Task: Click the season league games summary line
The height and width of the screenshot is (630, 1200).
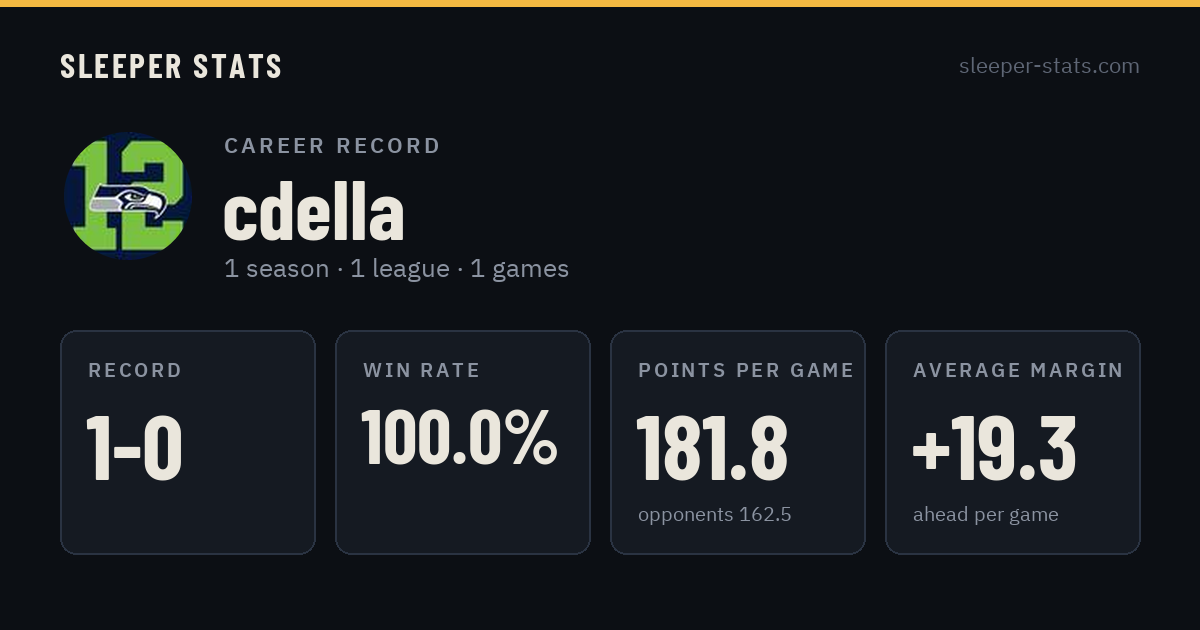Action: 397,269
